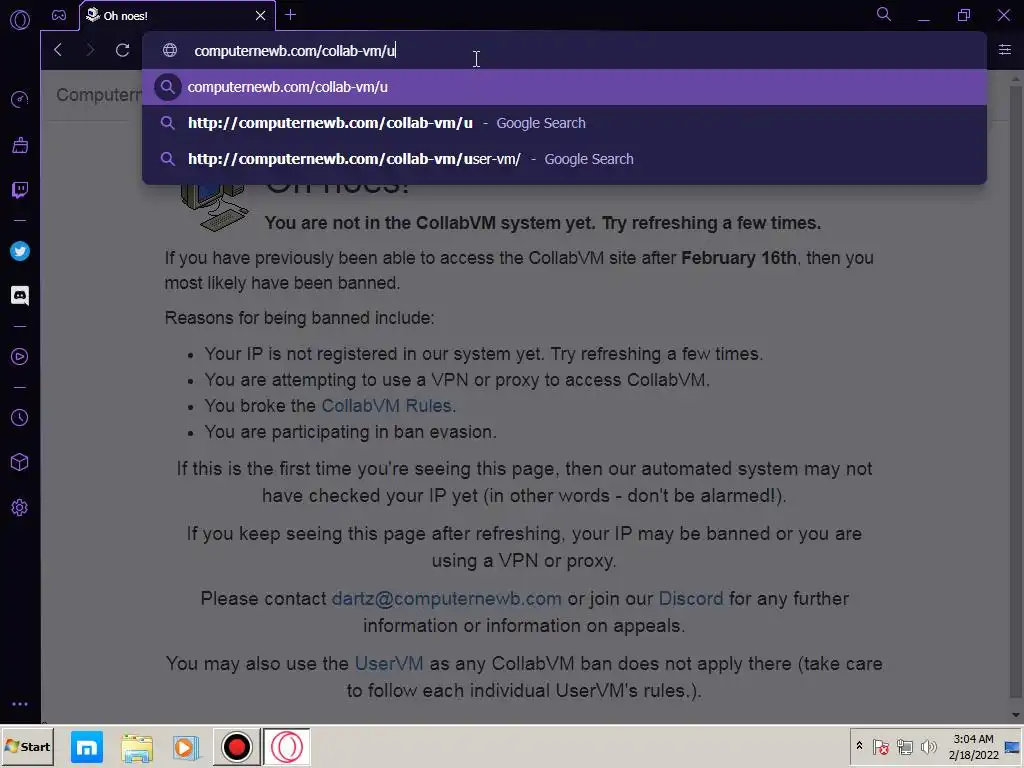Click the globe site info icon
The height and width of the screenshot is (768, 1024).
[x=170, y=50]
